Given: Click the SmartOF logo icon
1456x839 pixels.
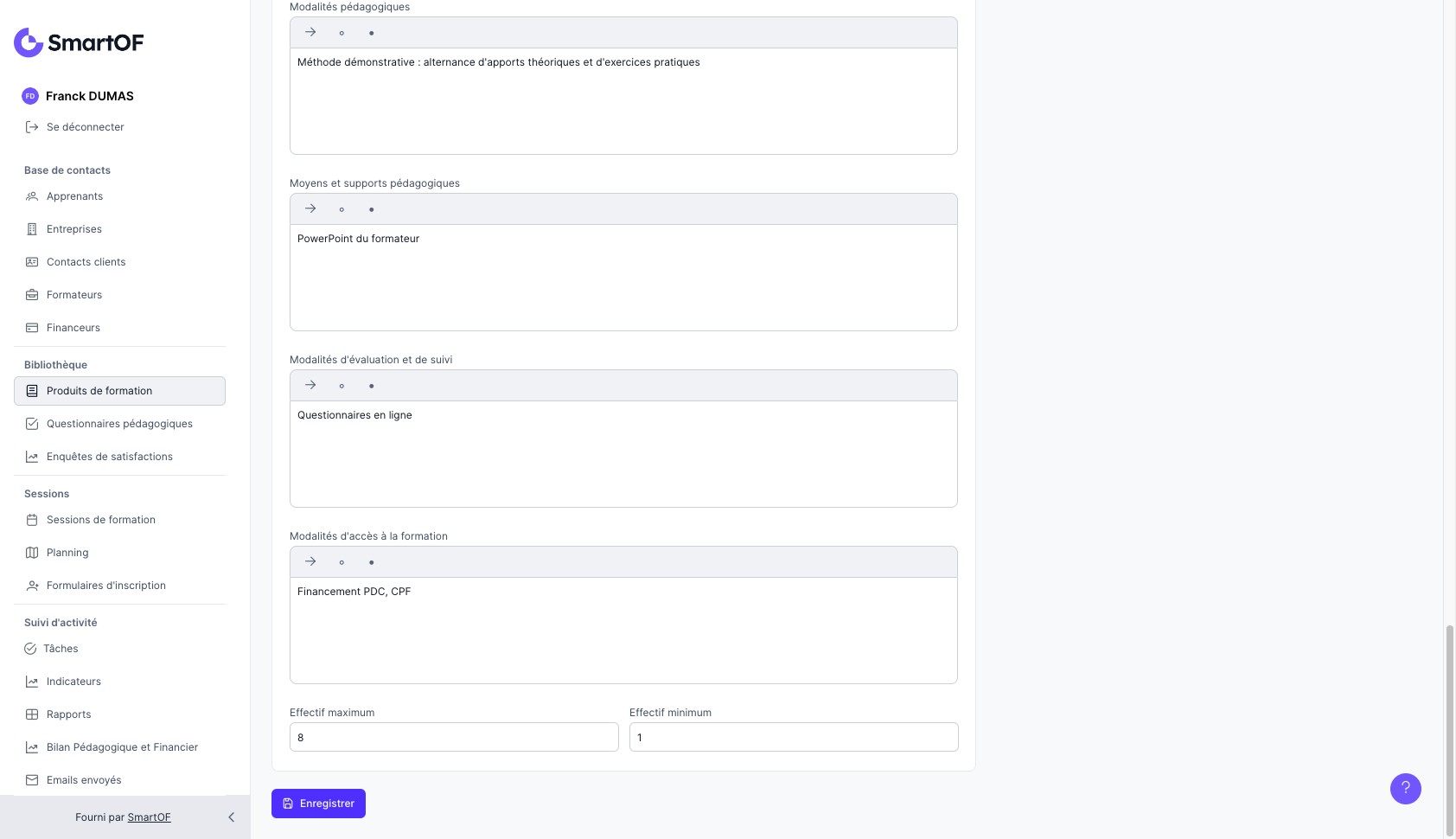Looking at the screenshot, I should pyautogui.click(x=29, y=42).
